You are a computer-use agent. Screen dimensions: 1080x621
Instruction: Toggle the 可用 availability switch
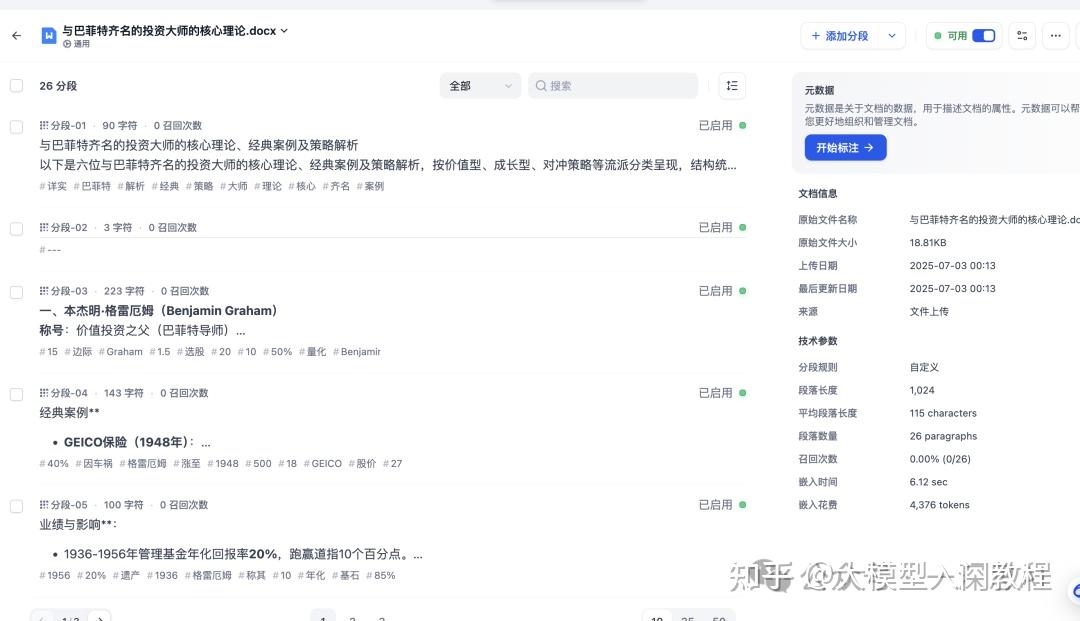pos(984,36)
